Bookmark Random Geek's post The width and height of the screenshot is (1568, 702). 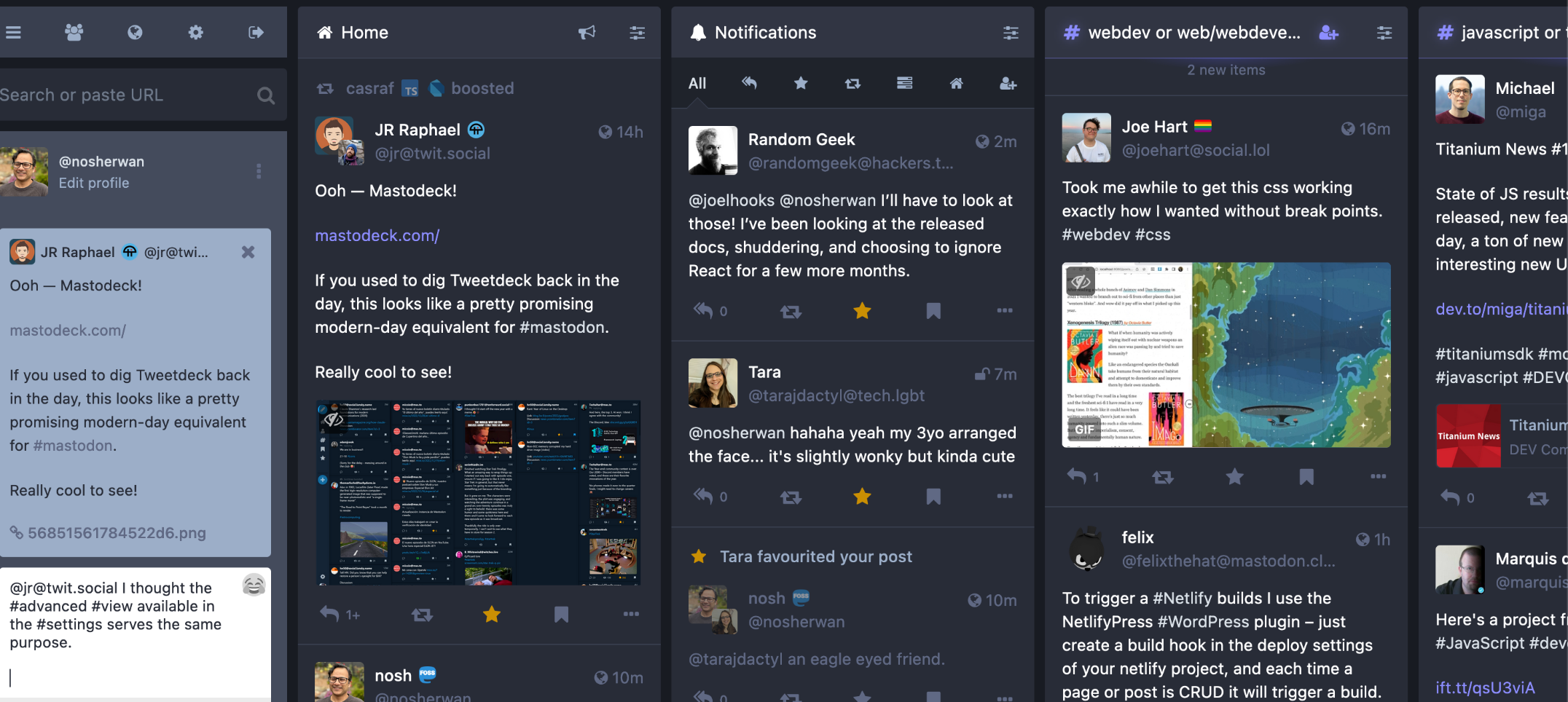click(933, 311)
